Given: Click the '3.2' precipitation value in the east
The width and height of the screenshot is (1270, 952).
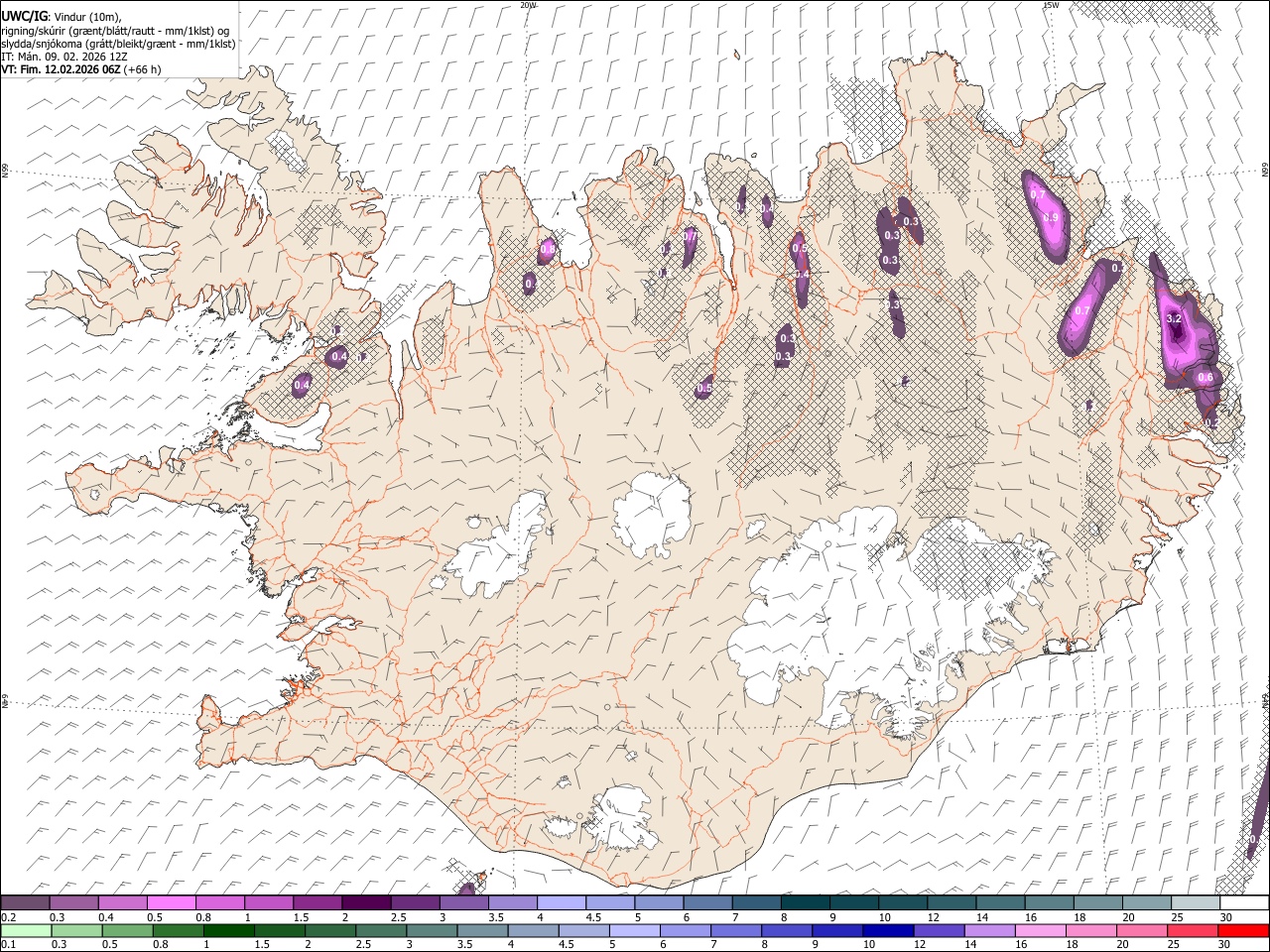Looking at the screenshot, I should click(x=1174, y=318).
